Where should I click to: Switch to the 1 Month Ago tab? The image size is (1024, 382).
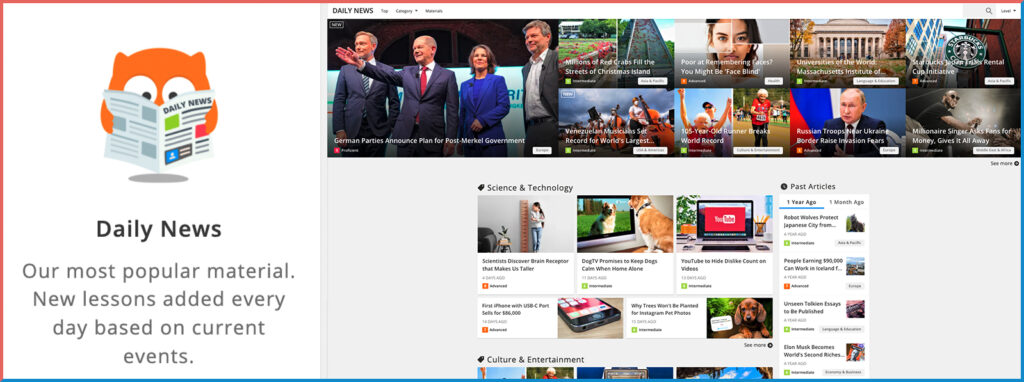(846, 202)
